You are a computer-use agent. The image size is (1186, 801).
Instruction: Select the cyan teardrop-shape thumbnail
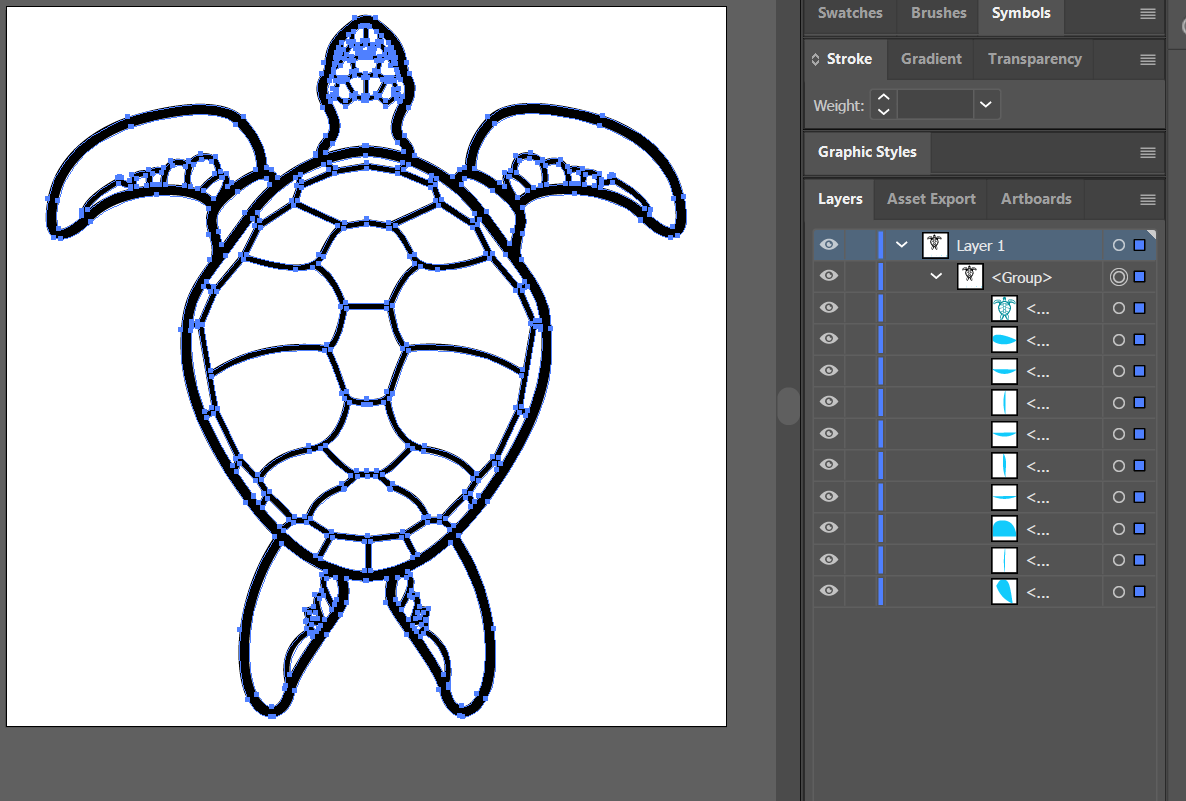click(x=1004, y=591)
